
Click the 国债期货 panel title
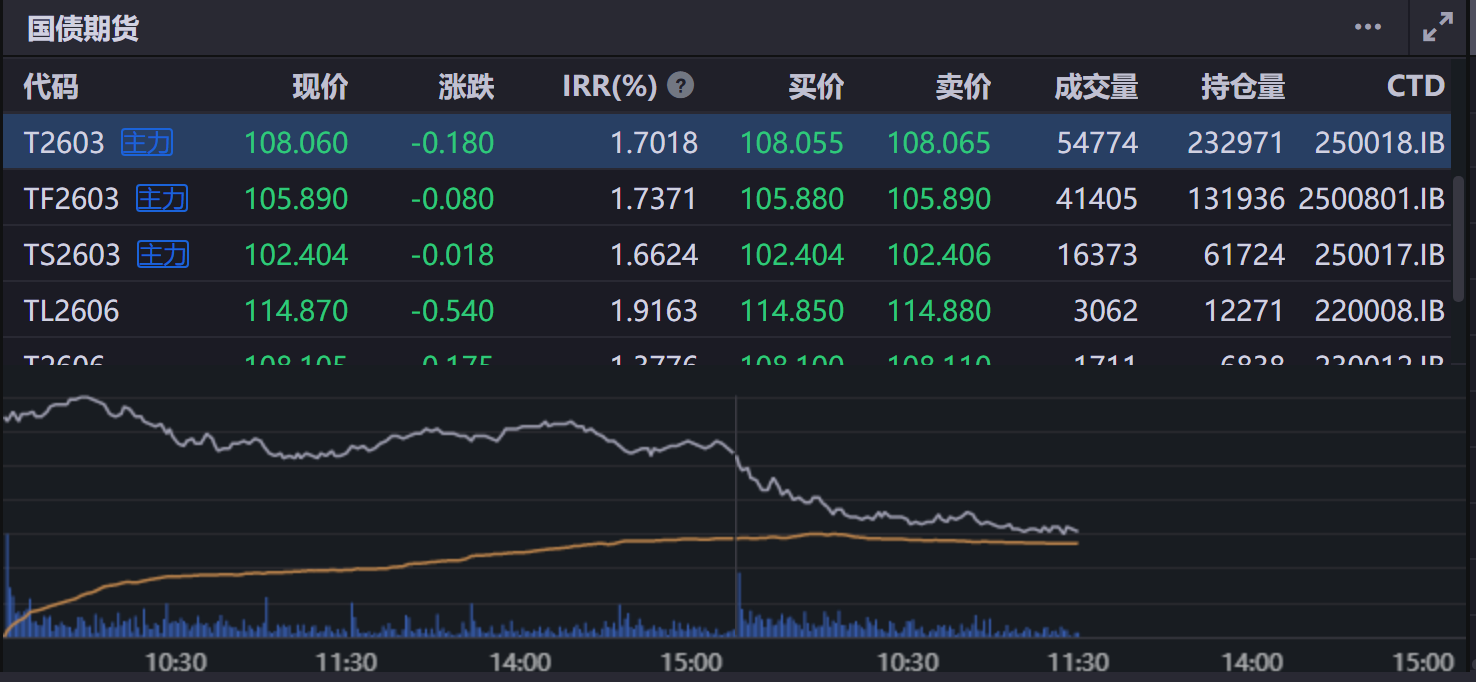(83, 28)
